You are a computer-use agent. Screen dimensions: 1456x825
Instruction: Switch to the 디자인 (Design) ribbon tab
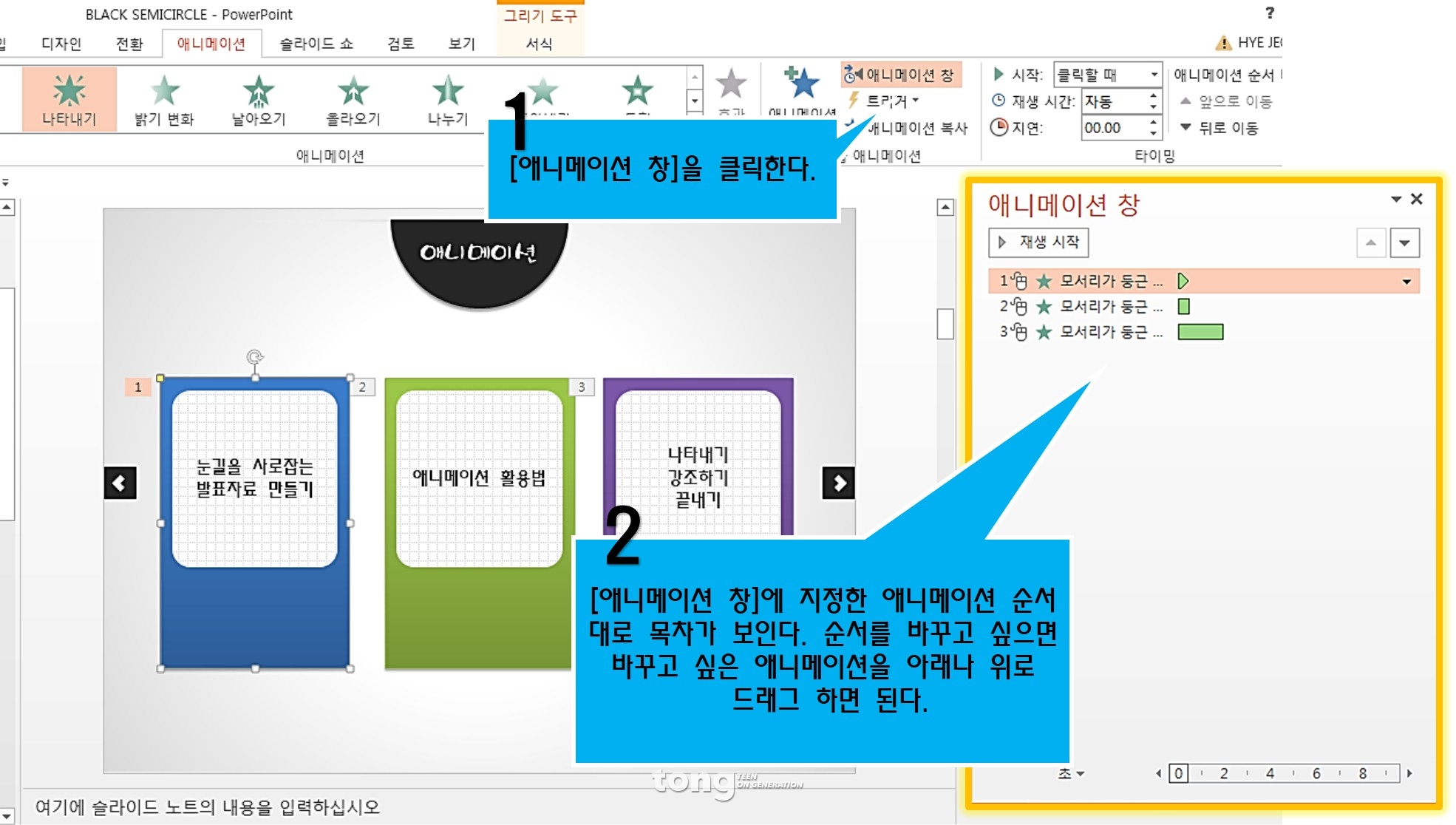point(61,44)
